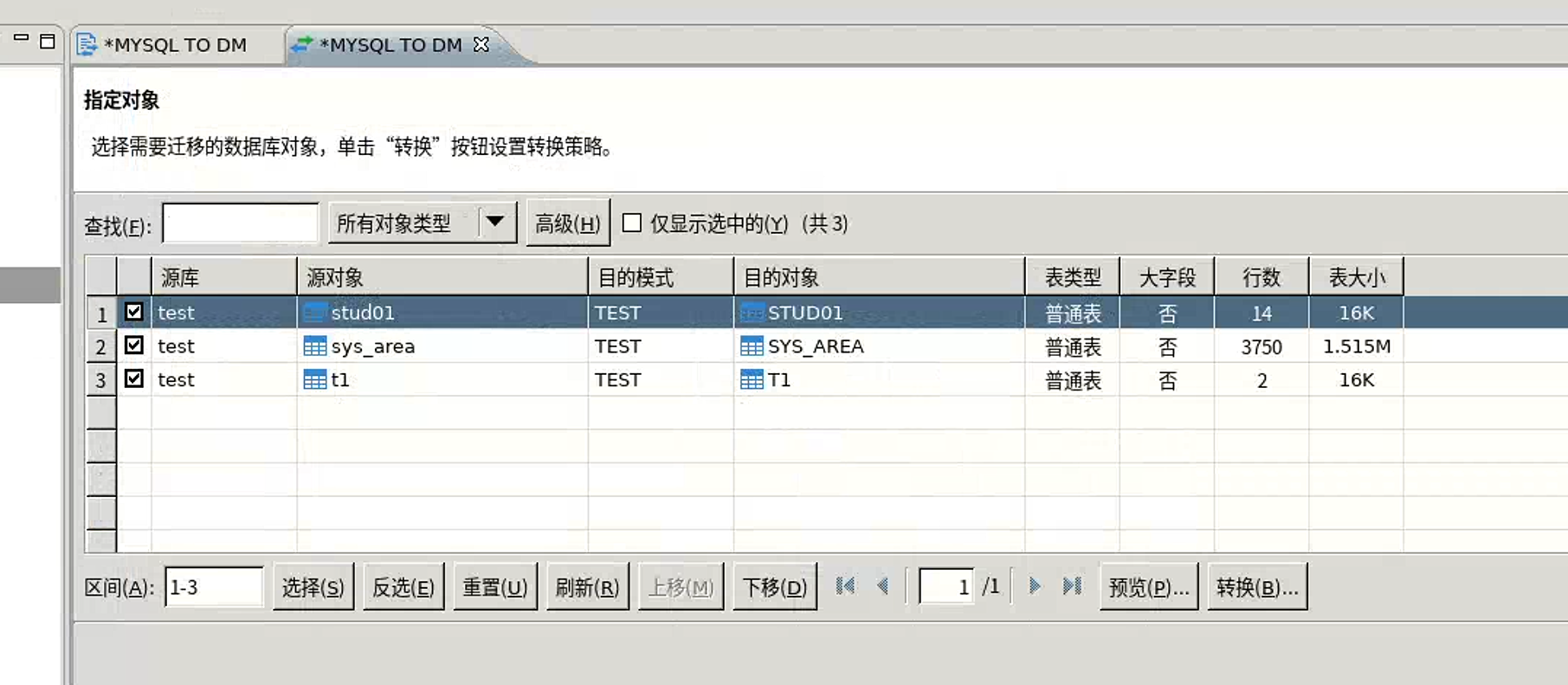Click the 重置(U) reset button
Image resolution: width=1568 pixels, height=685 pixels.
495,587
